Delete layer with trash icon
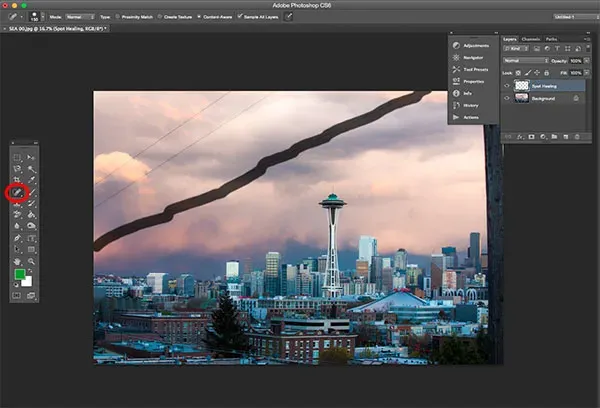Image resolution: width=600 pixels, height=408 pixels. 577,137
